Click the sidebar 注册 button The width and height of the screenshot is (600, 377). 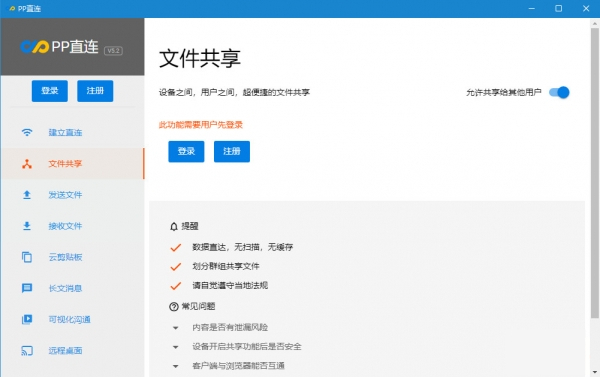pos(95,91)
